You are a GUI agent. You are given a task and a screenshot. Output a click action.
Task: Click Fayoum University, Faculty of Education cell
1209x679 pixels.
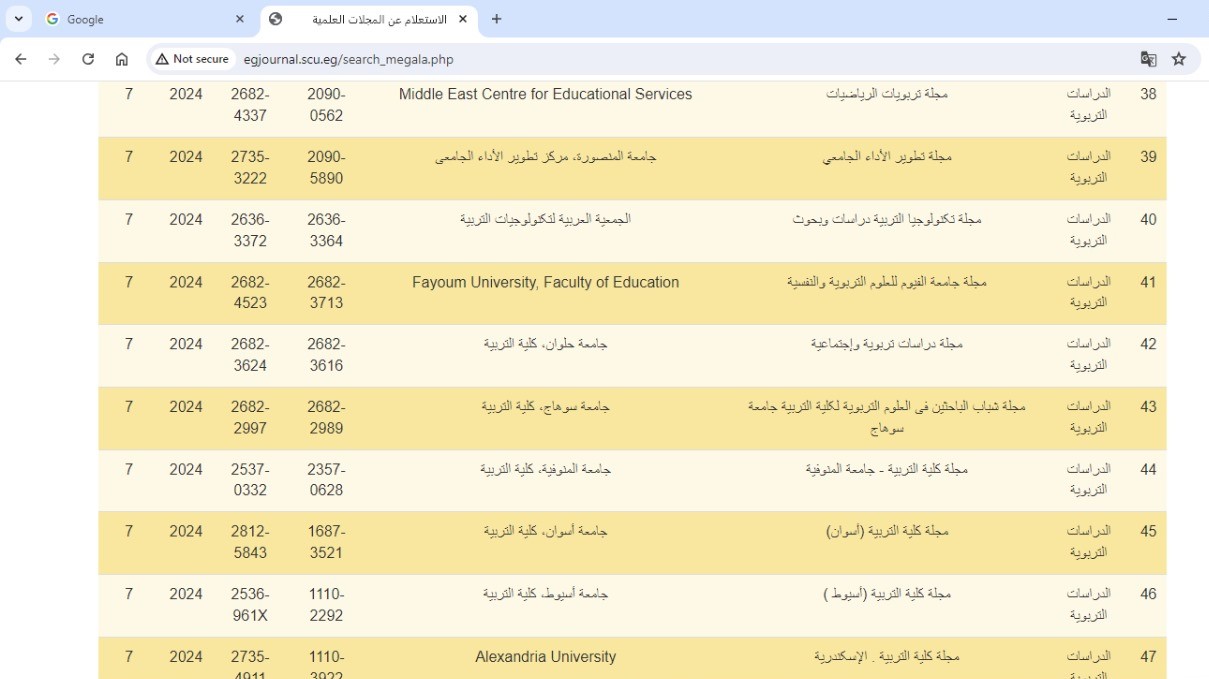(545, 282)
